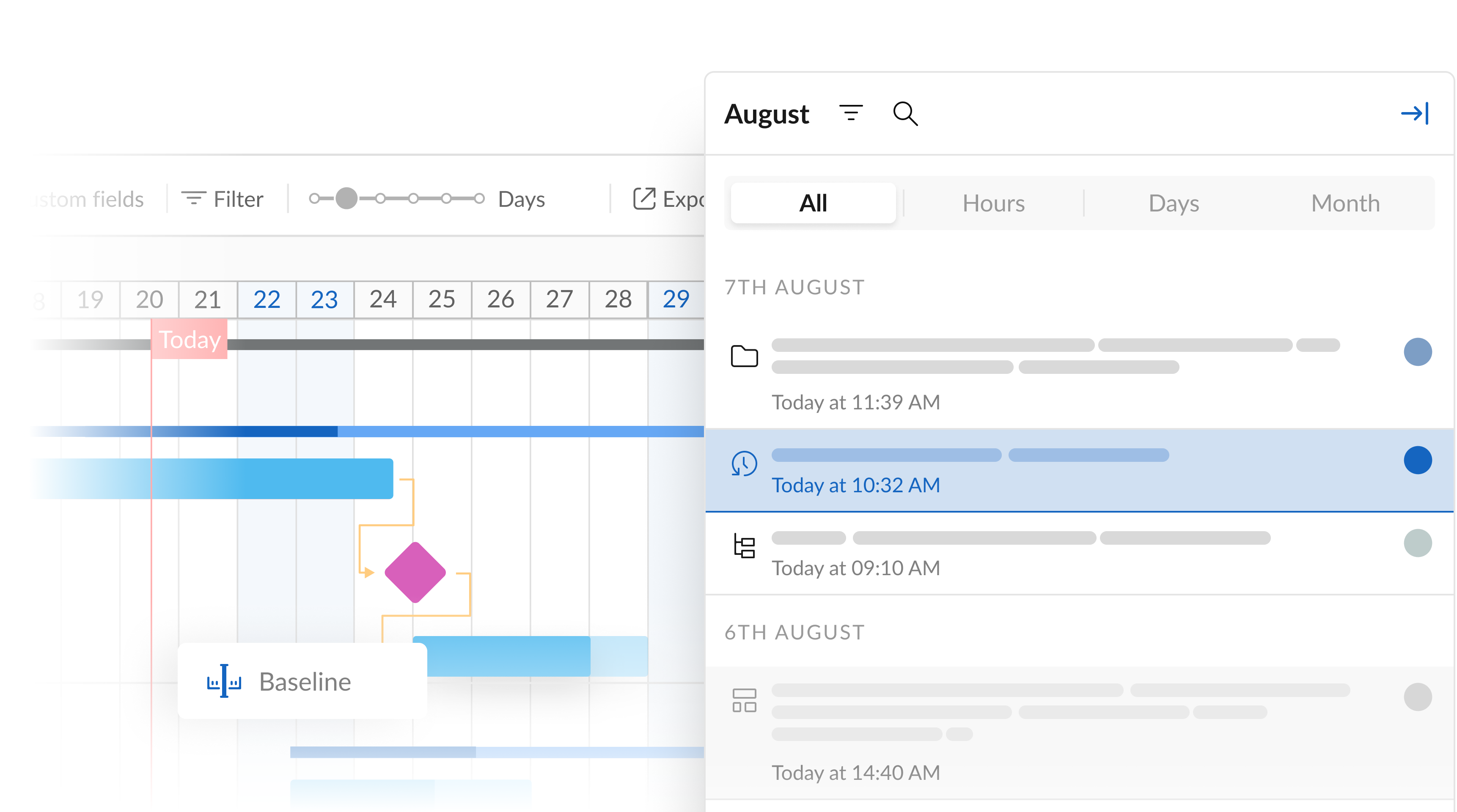The width and height of the screenshot is (1457, 812).
Task: Switch to the Days tab in the panel
Action: [x=1174, y=203]
